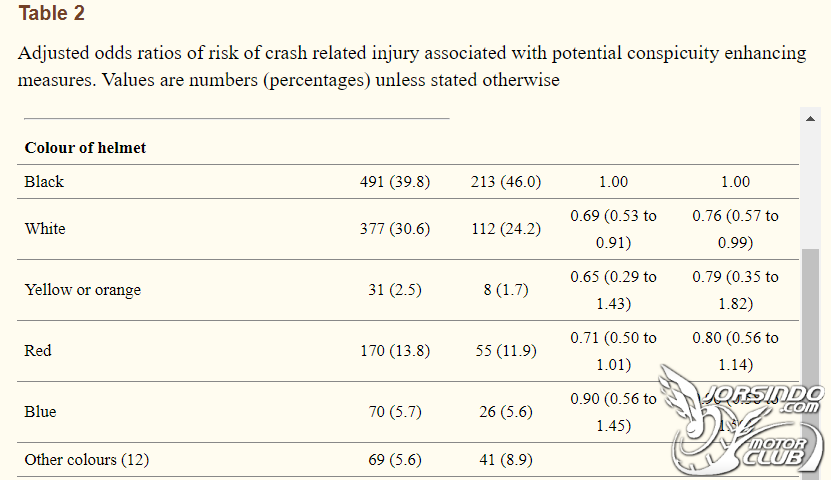Click the 41 (8.9) value
This screenshot has height=480, width=831.
pos(506,459)
